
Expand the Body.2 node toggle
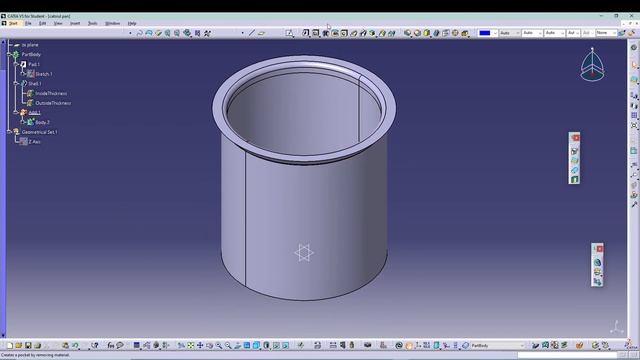click(x=24, y=122)
